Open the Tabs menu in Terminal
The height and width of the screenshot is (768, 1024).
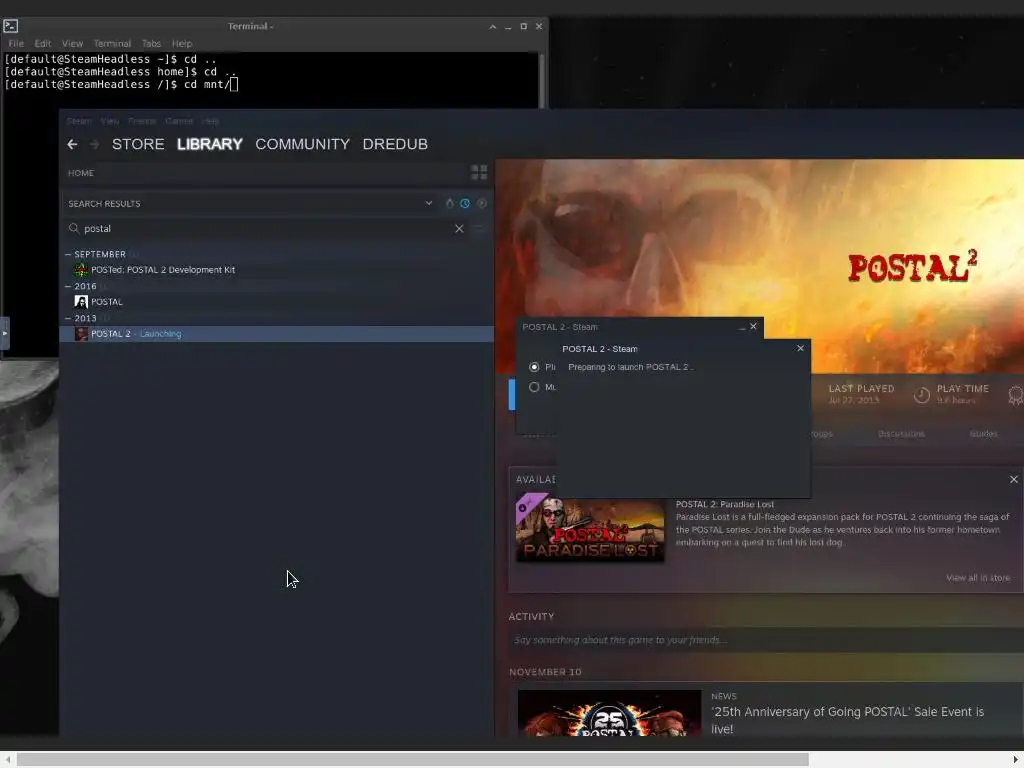[x=152, y=44]
